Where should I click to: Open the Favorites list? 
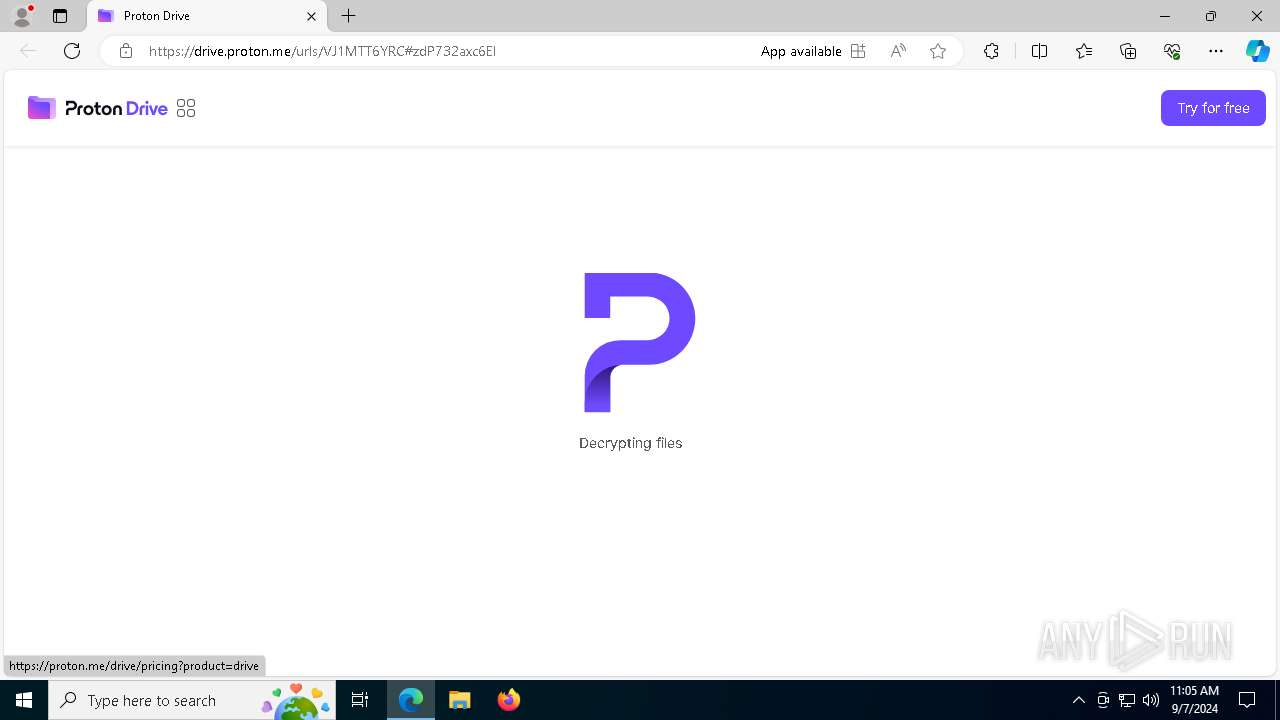(x=1084, y=51)
